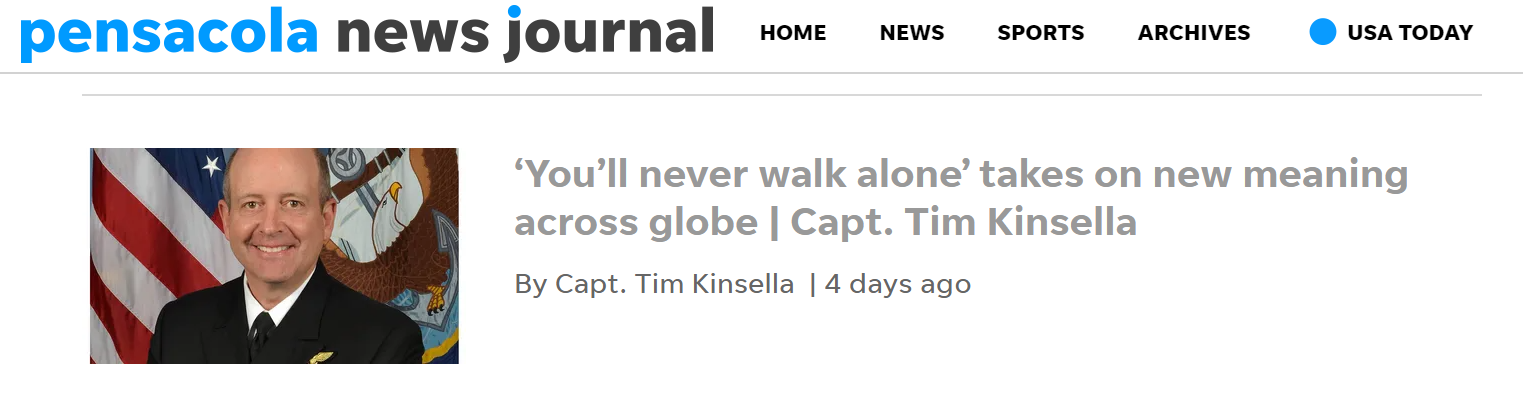The width and height of the screenshot is (1523, 406).
Task: Select the SPORTS menu item
Action: click(1041, 33)
